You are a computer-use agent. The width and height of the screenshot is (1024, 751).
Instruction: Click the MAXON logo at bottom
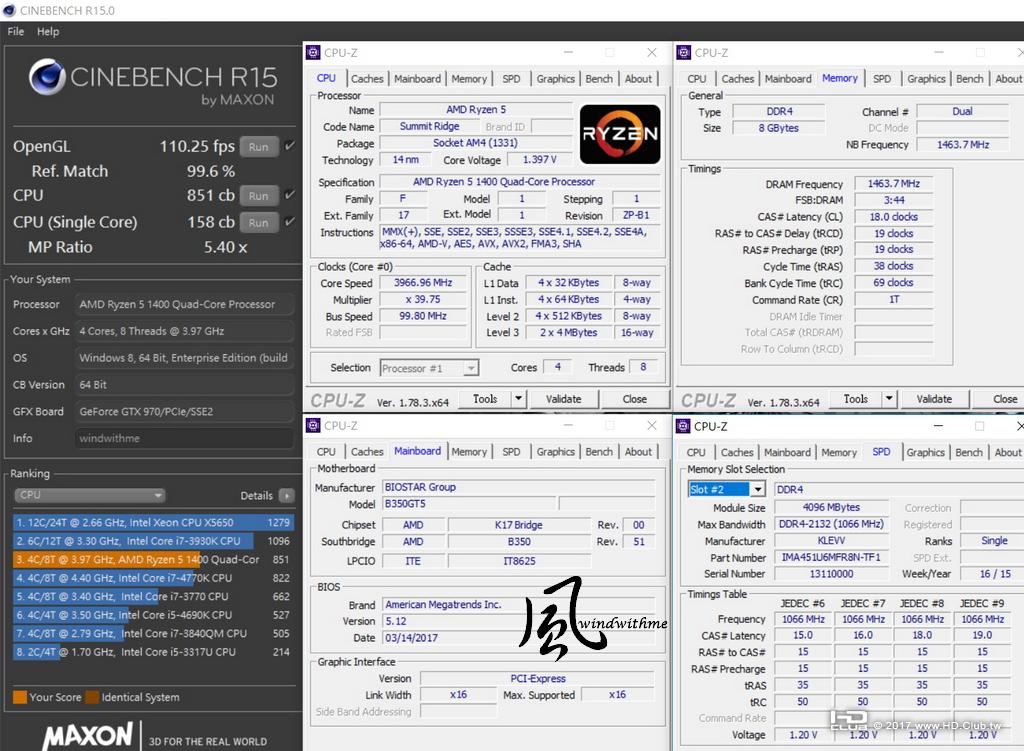click(88, 736)
